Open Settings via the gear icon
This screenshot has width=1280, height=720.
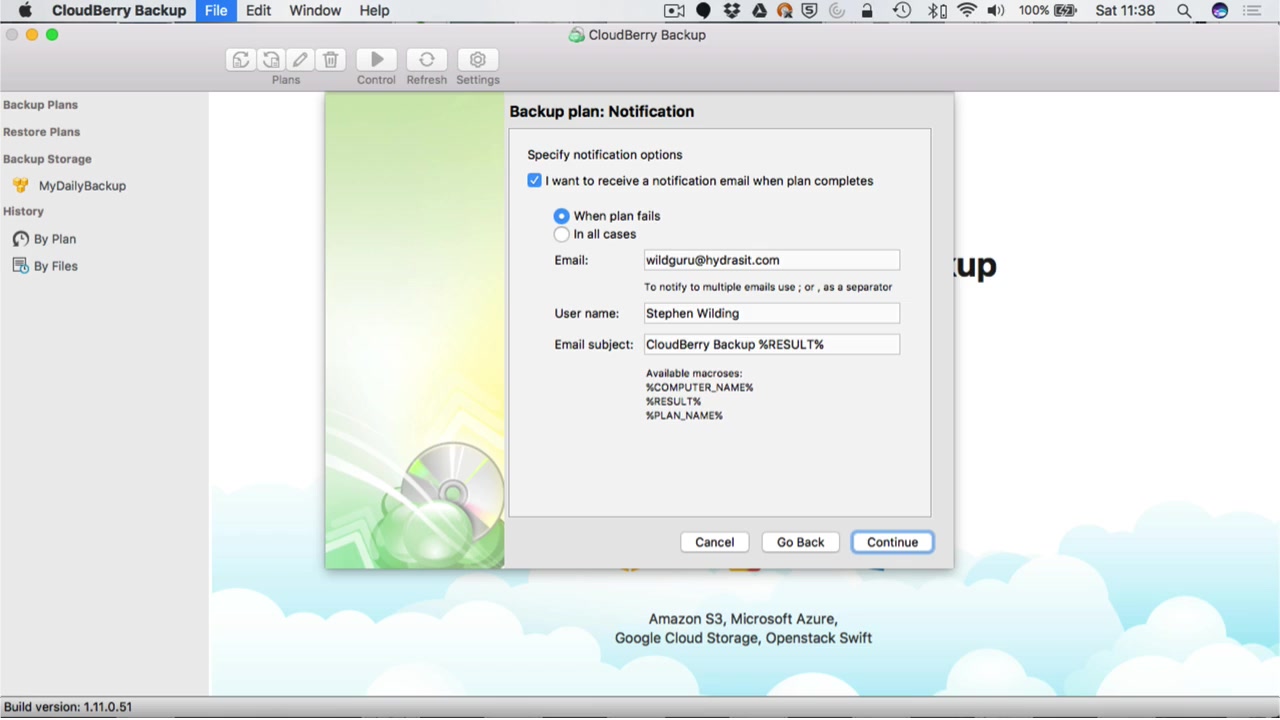(x=478, y=60)
